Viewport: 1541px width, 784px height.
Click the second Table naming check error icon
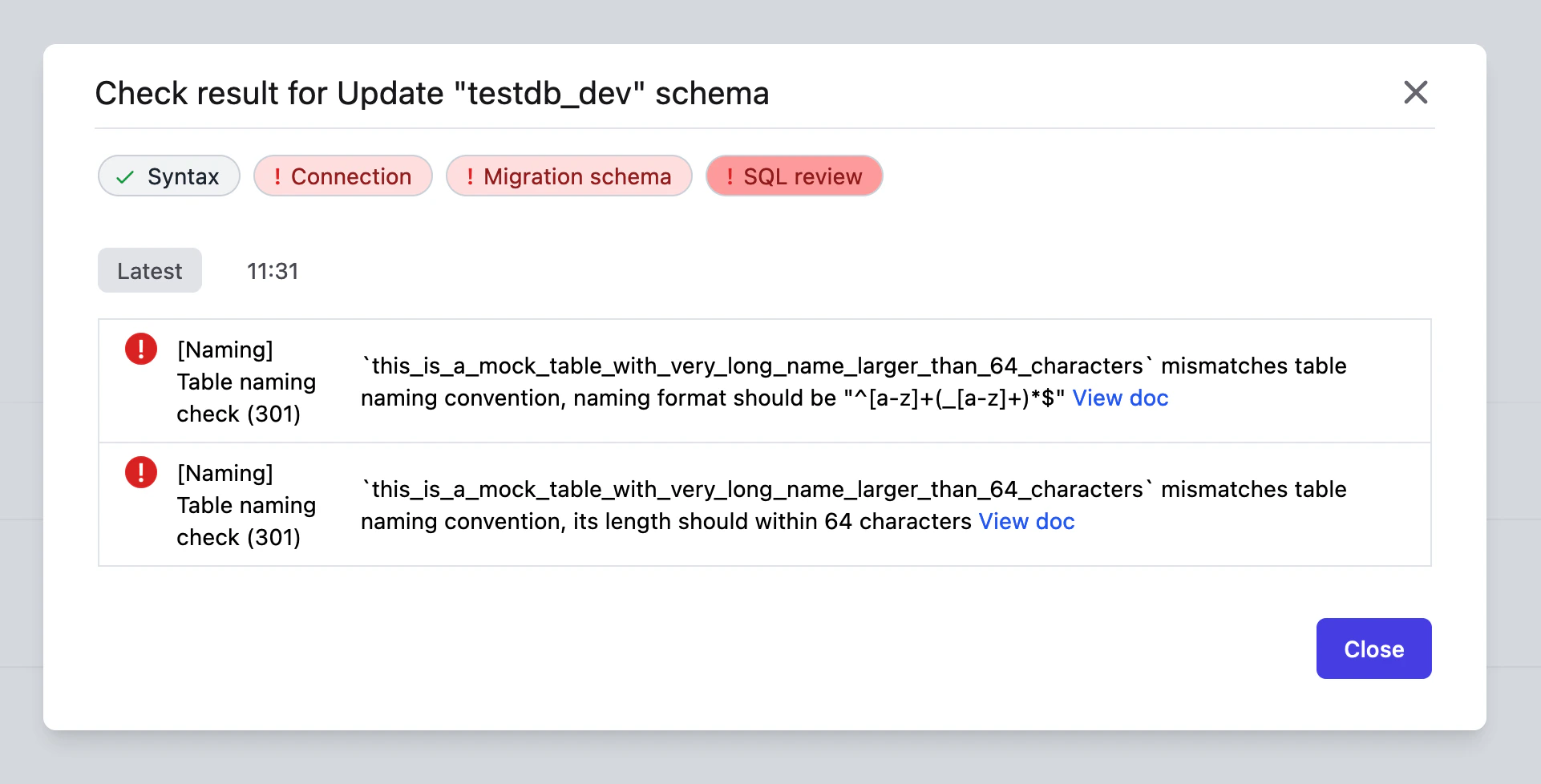tap(140, 472)
